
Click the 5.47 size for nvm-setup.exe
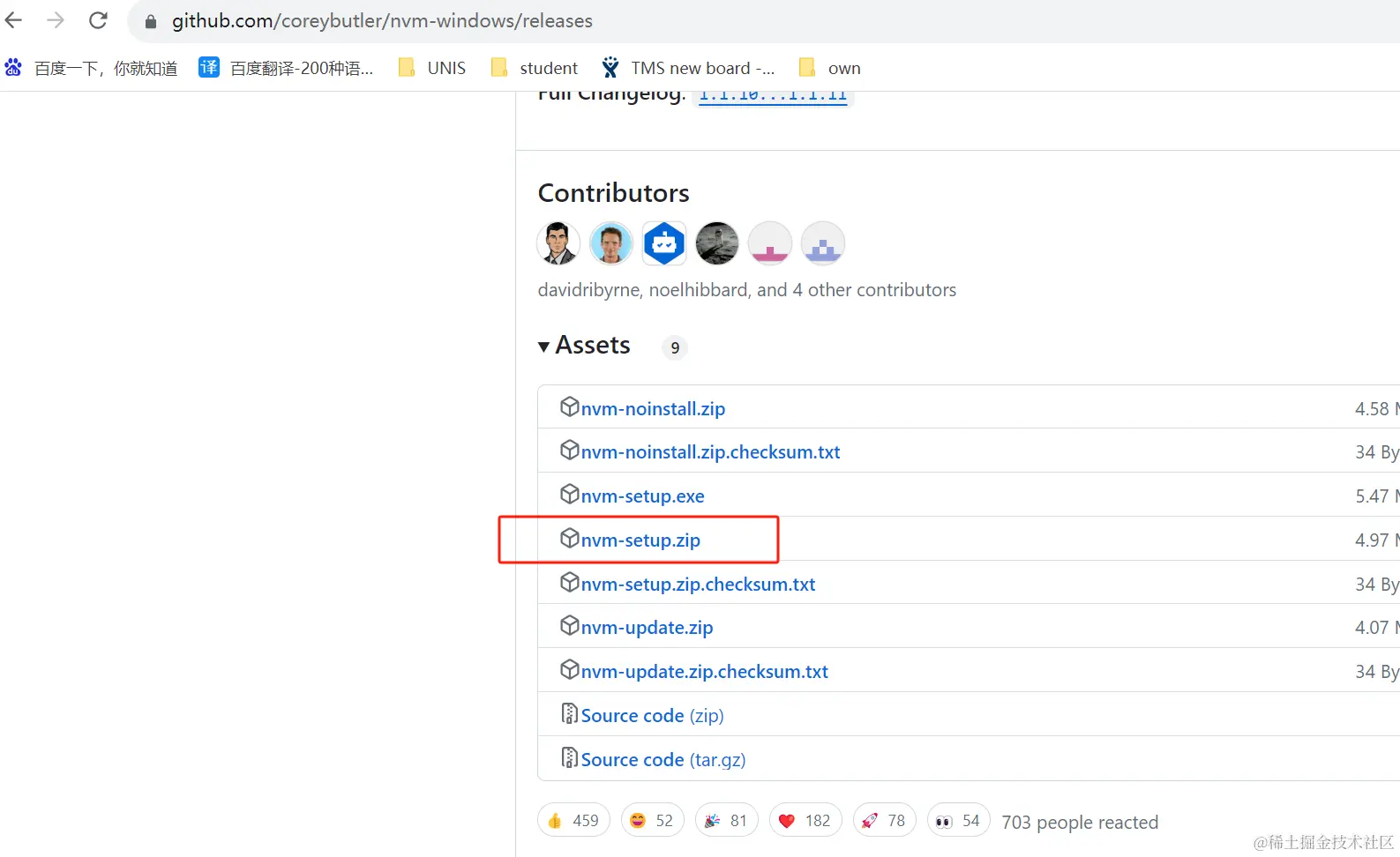tap(1377, 496)
